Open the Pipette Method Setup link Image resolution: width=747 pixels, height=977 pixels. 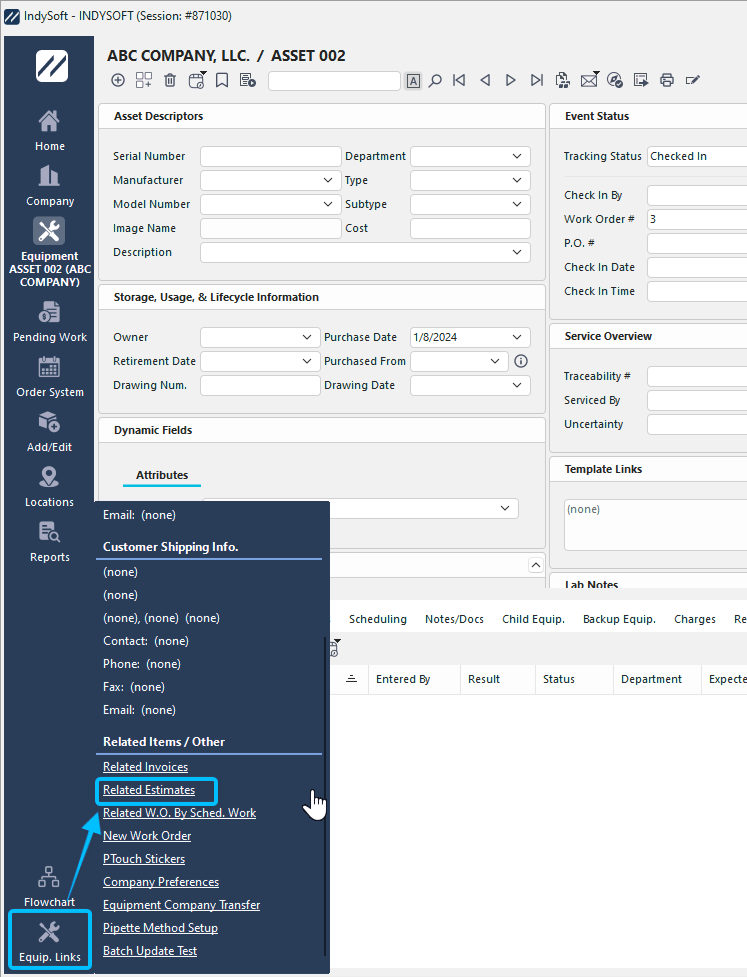pyautogui.click(x=160, y=928)
